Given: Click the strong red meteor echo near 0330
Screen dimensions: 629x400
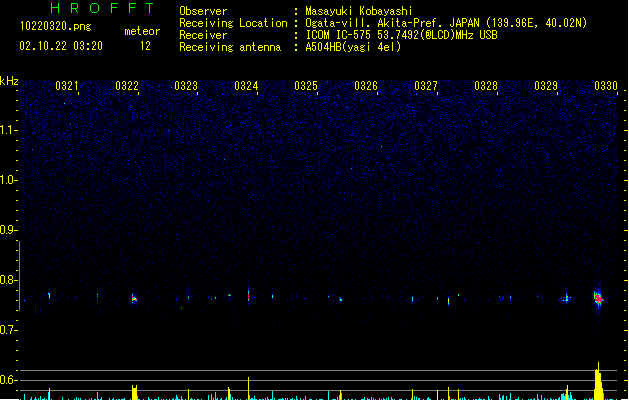Looking at the screenshot, I should coord(598,298).
